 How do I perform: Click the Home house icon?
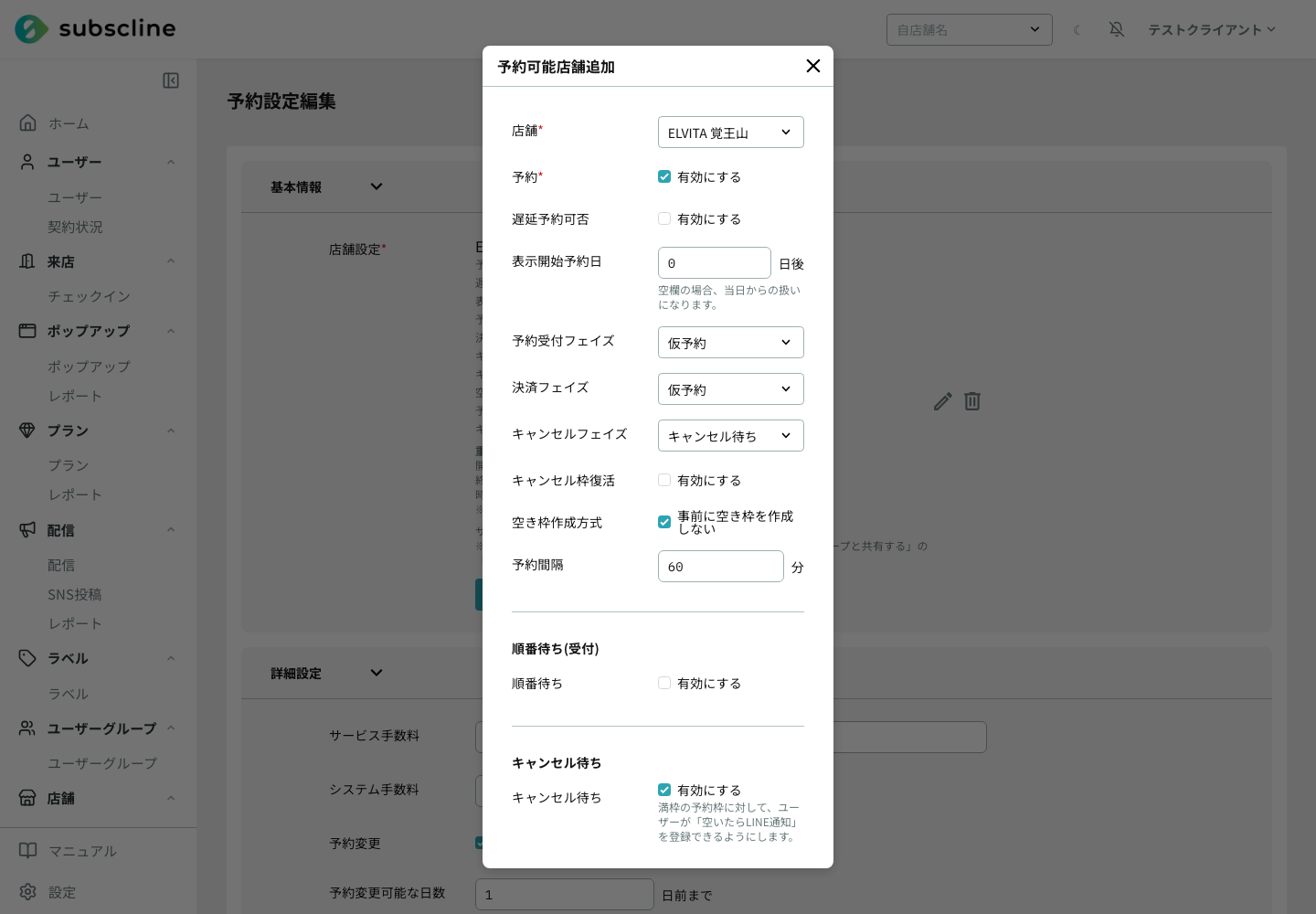point(28,122)
